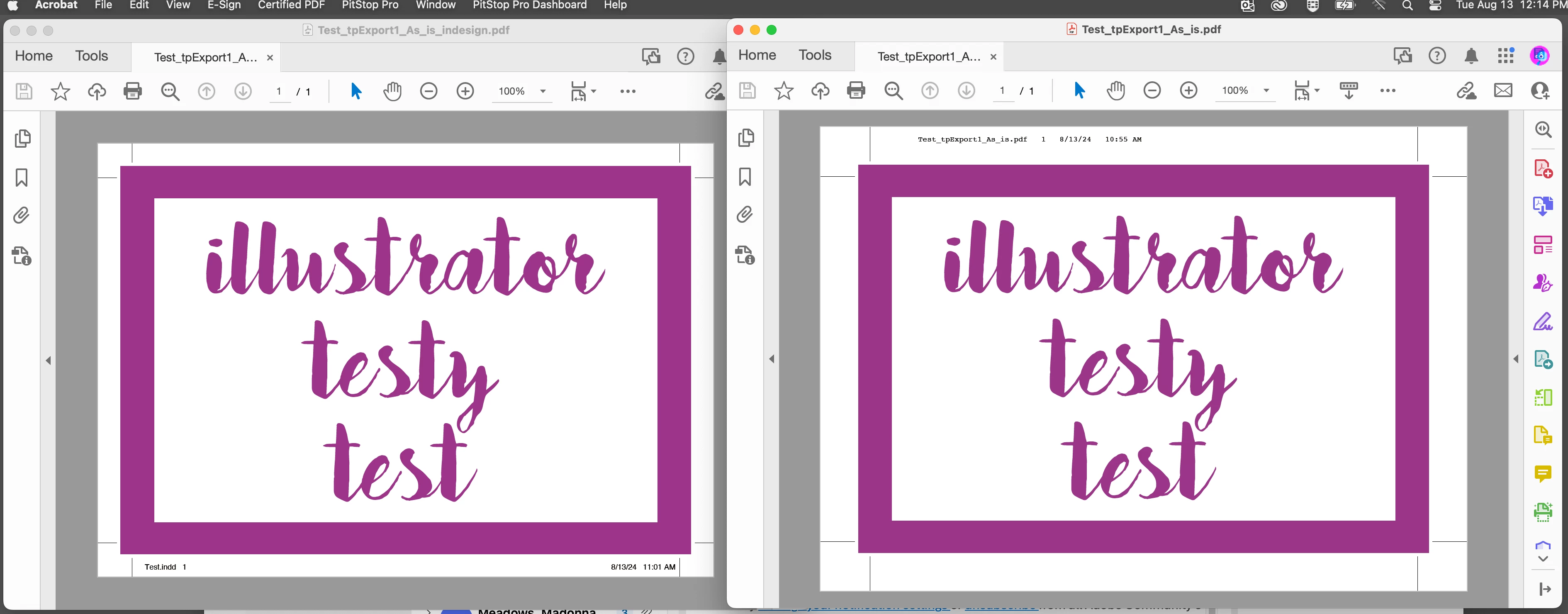Viewport: 1568px width, 614px height.
Task: Expand fit page options dropdown in right window
Action: (x=1317, y=91)
